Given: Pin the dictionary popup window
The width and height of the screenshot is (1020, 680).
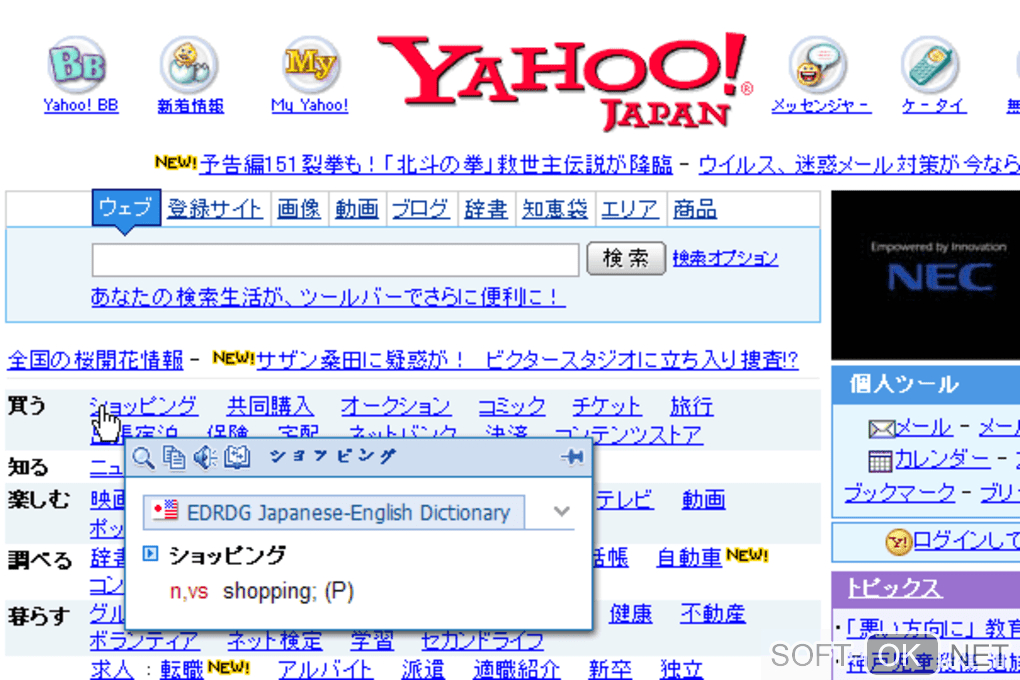Looking at the screenshot, I should [x=572, y=457].
